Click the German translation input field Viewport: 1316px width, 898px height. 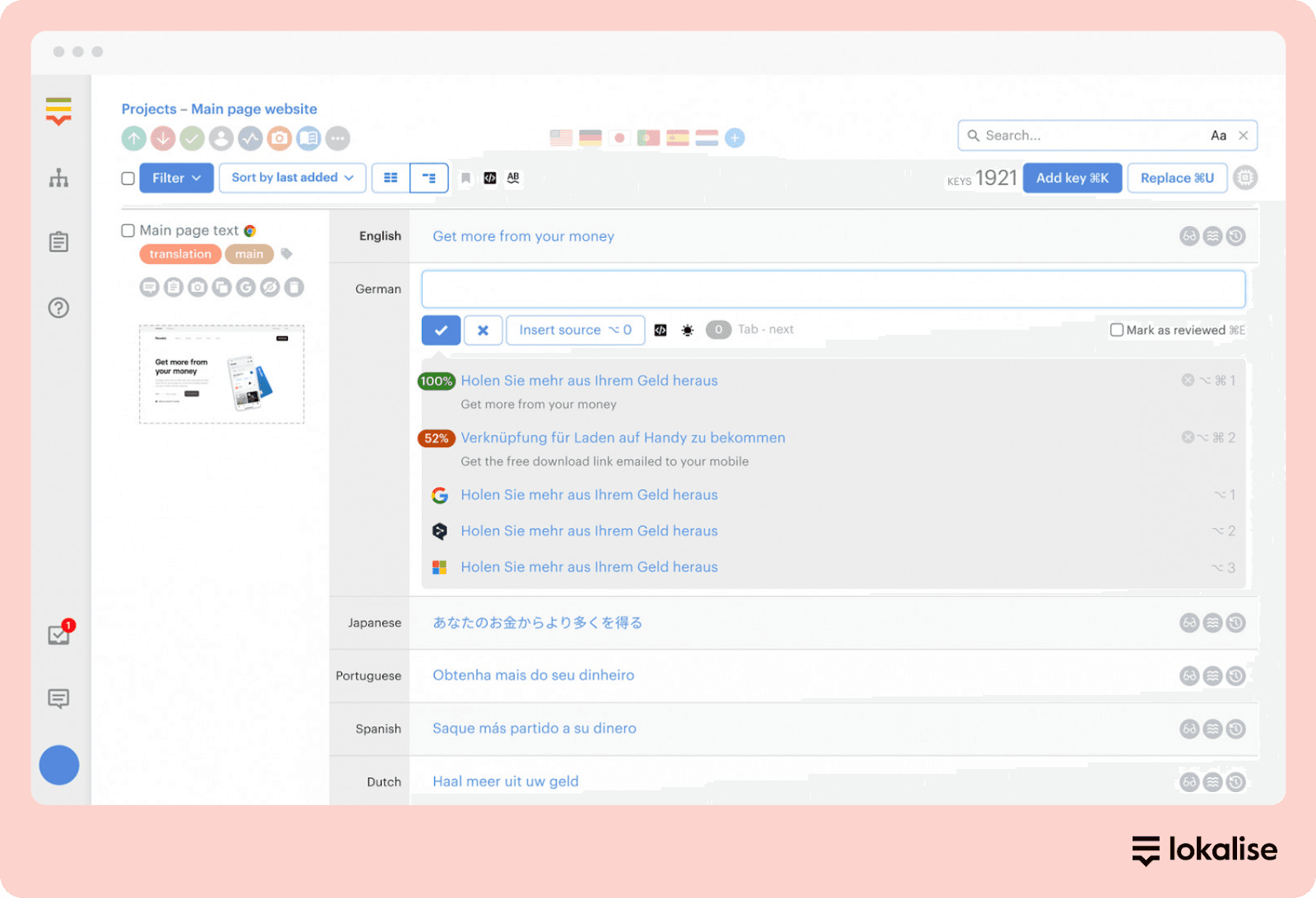pos(832,289)
